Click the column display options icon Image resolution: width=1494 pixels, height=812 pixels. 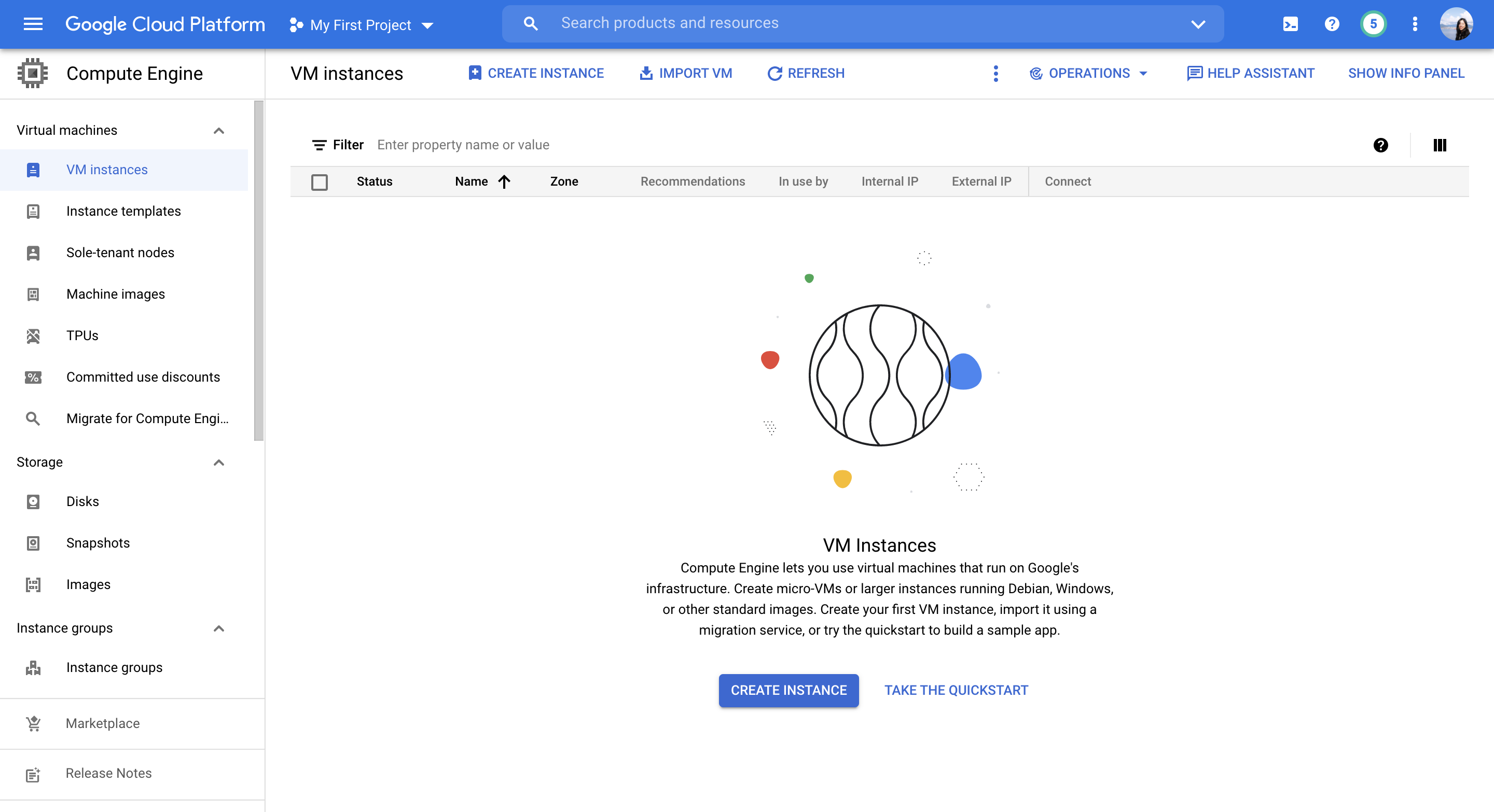(1440, 145)
